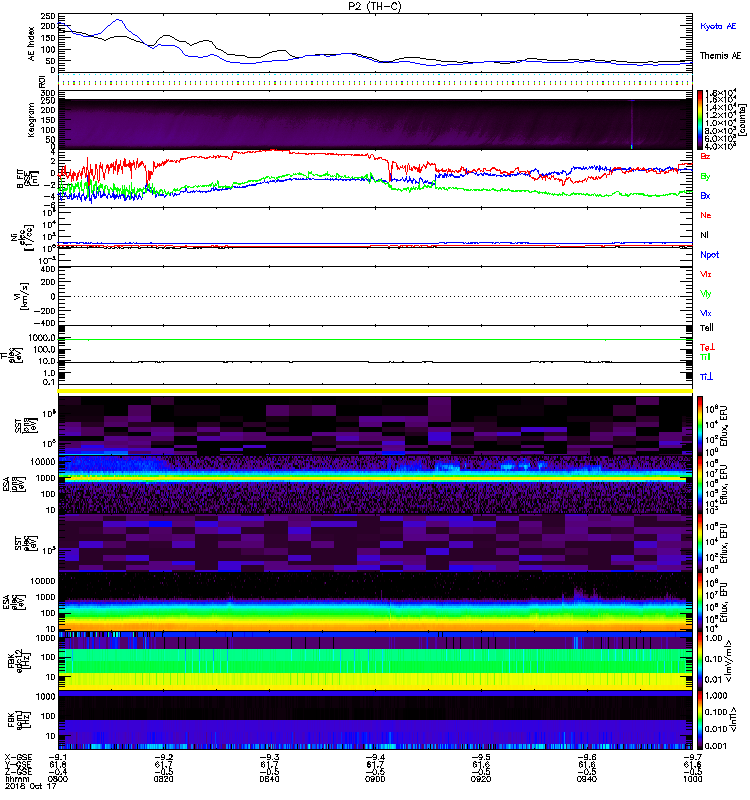This screenshot has height=800, width=750.
Task: Click the "-400" tick on Vi axis
Action: (x=45, y=323)
